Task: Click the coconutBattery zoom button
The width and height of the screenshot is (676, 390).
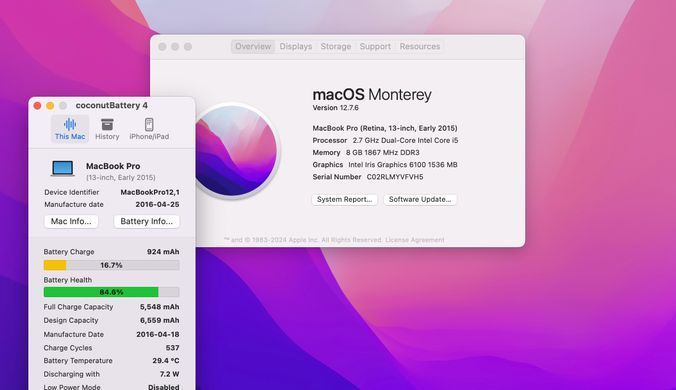Action: 63,106
